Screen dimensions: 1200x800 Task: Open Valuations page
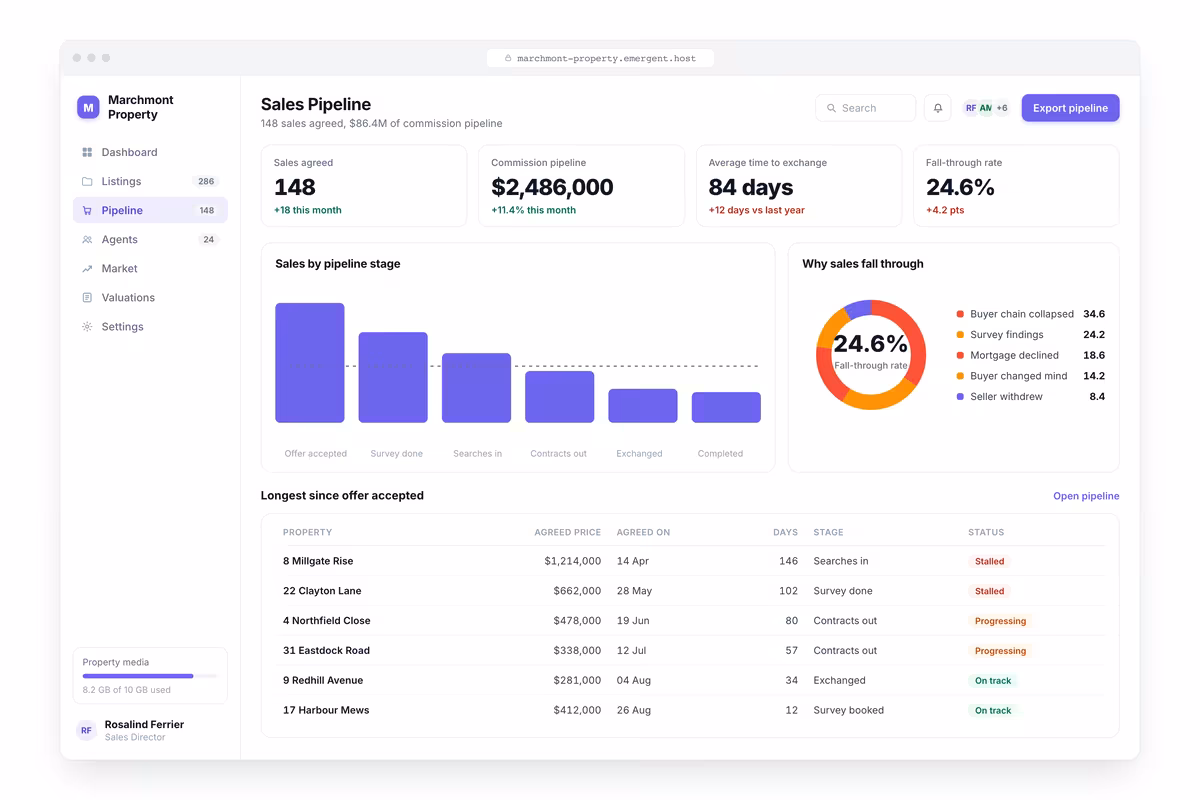coord(150,297)
